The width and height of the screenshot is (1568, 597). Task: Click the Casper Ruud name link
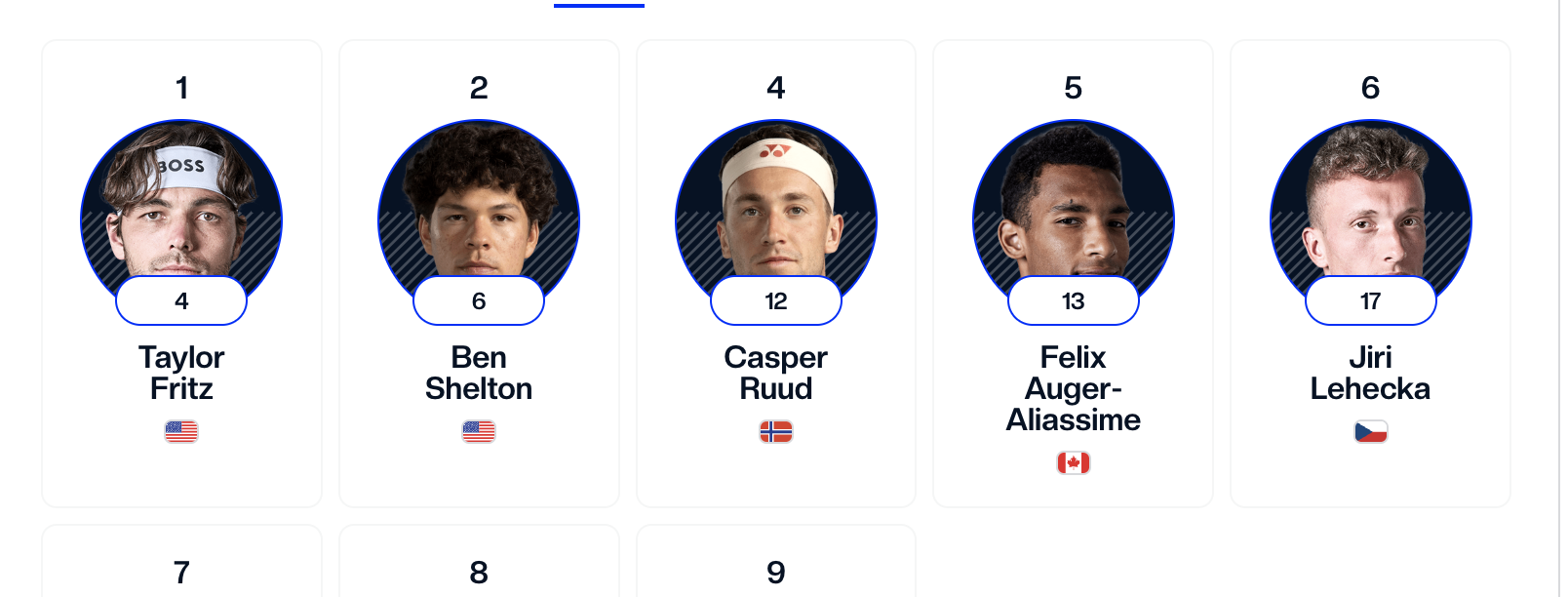(776, 373)
